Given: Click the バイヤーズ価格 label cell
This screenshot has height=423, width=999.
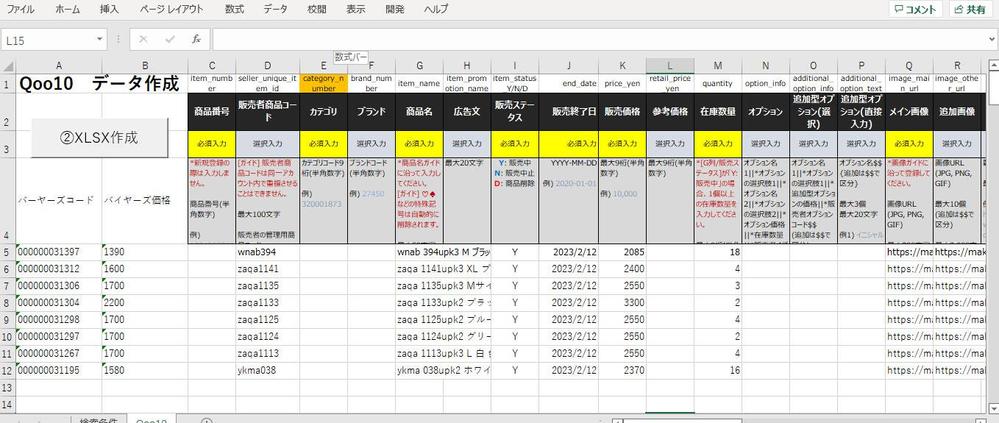Looking at the screenshot, I should (145, 200).
